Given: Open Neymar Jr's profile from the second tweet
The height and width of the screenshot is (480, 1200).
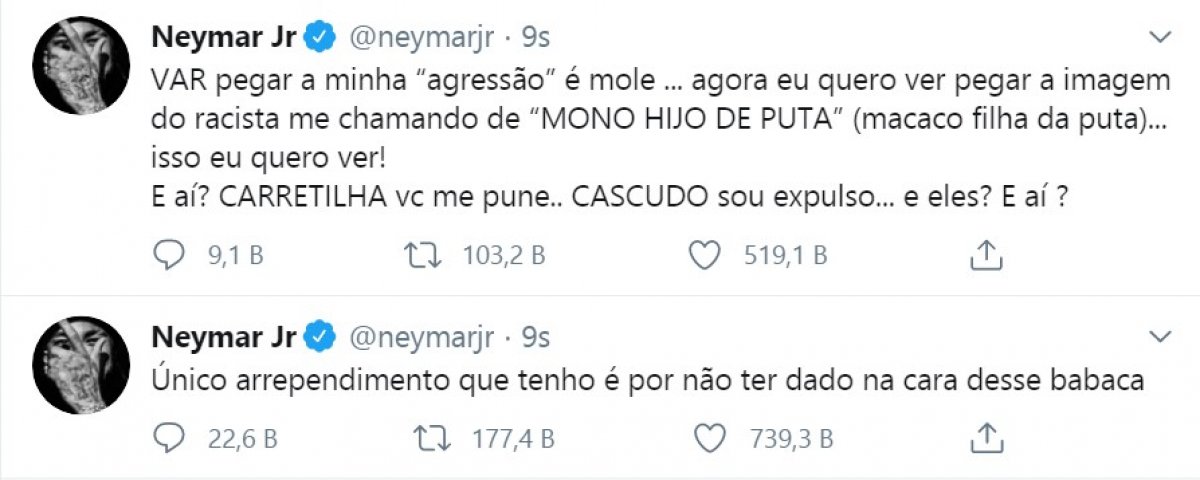Looking at the screenshot, I should pyautogui.click(x=222, y=338).
